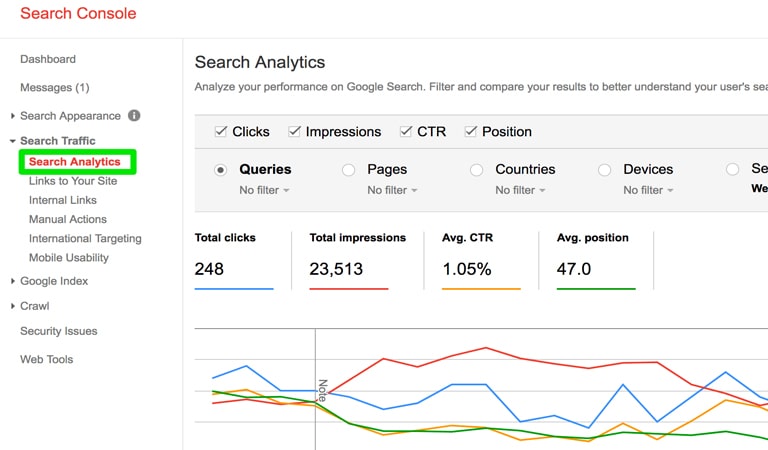Screen dimensions: 768x450
Task: Uncheck the Position checkbox
Action: coord(471,131)
